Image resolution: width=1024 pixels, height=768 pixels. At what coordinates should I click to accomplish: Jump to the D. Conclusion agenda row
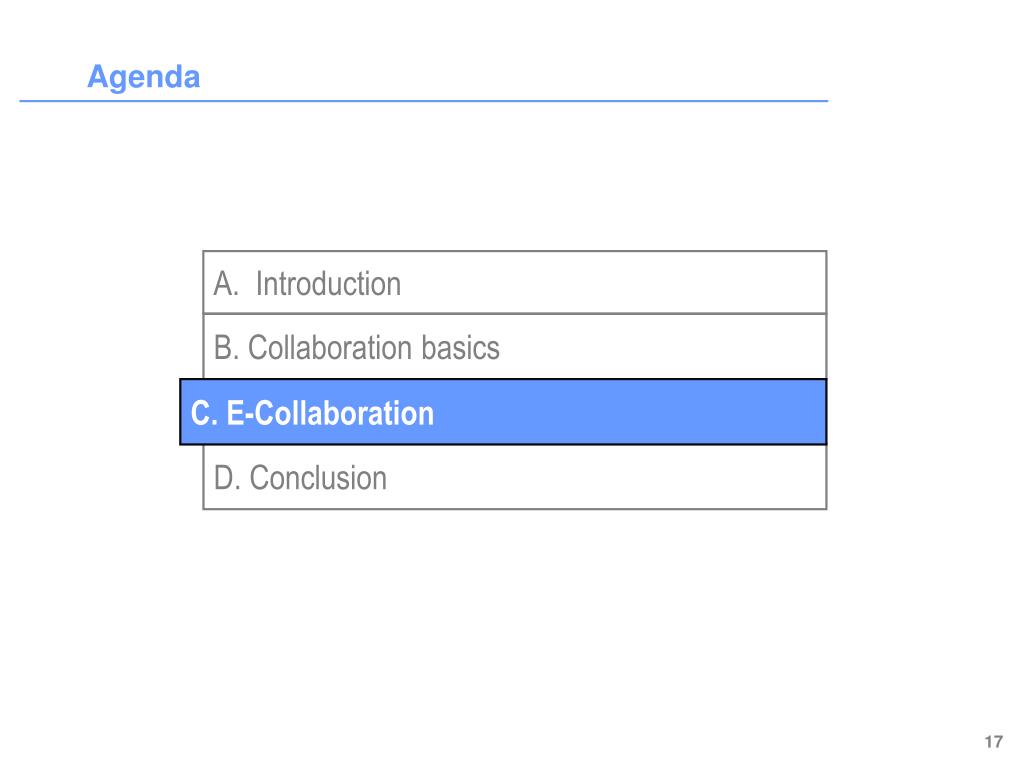click(515, 477)
